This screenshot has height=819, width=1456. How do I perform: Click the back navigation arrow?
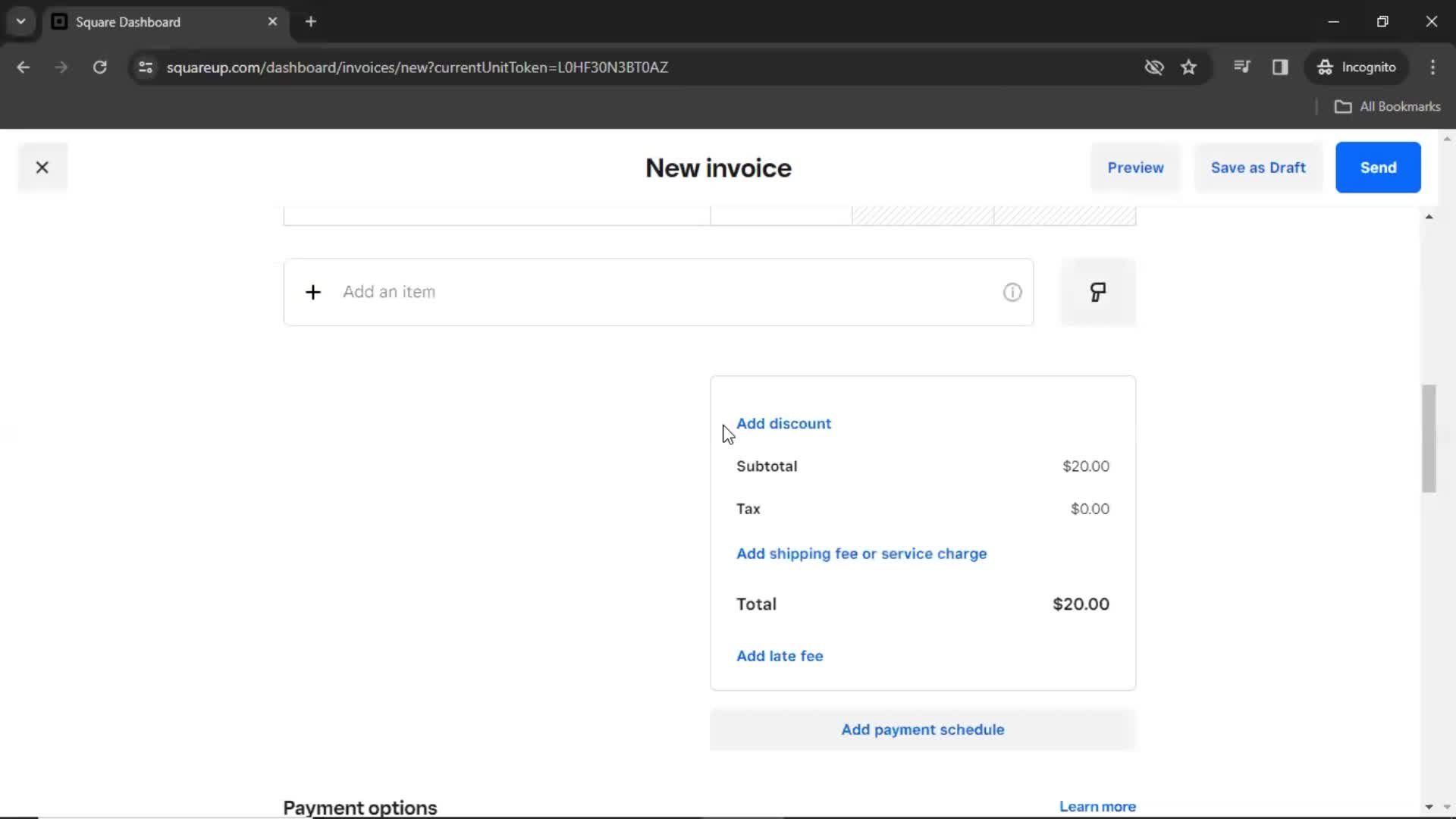click(x=23, y=67)
